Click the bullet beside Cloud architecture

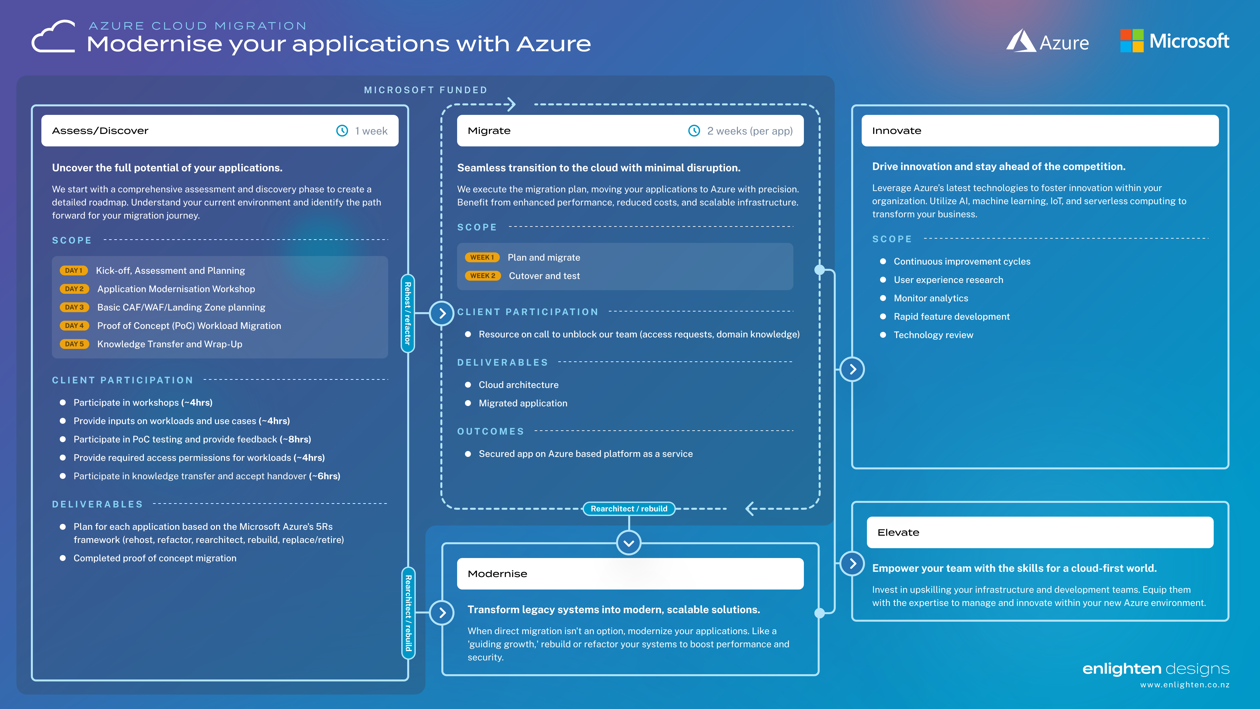point(468,385)
